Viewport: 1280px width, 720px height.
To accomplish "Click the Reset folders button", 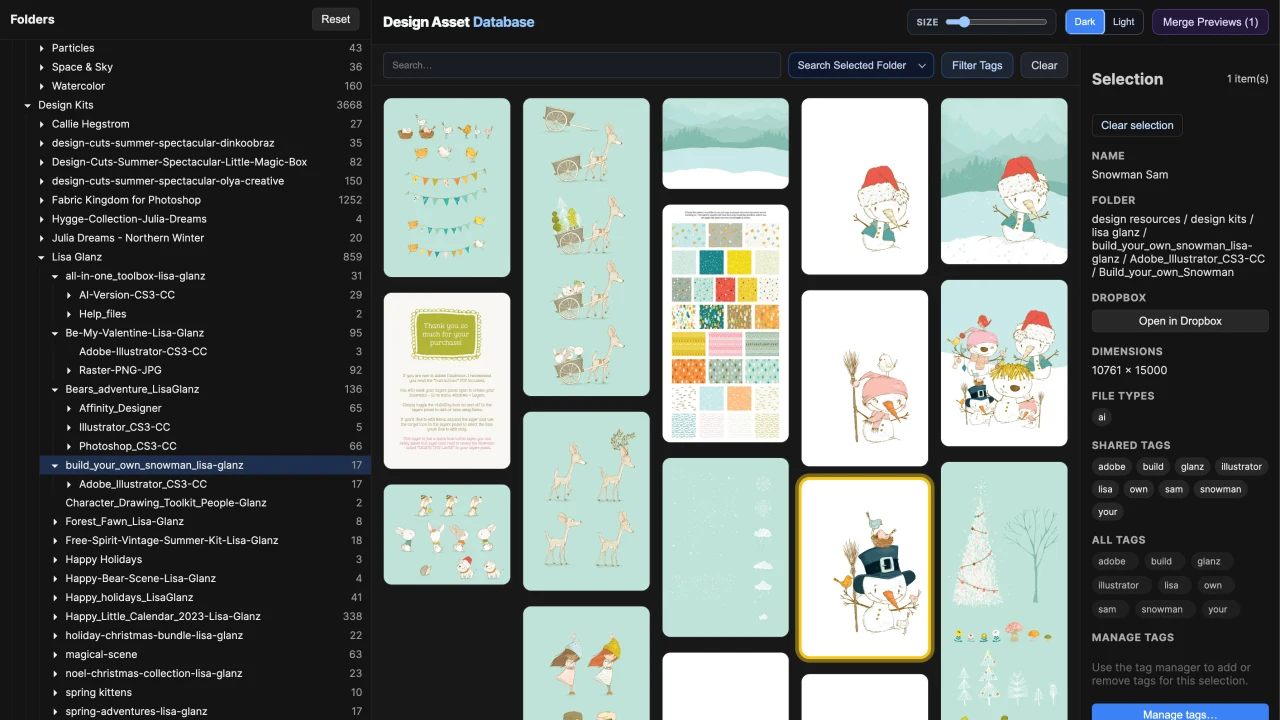I will pyautogui.click(x=336, y=19).
